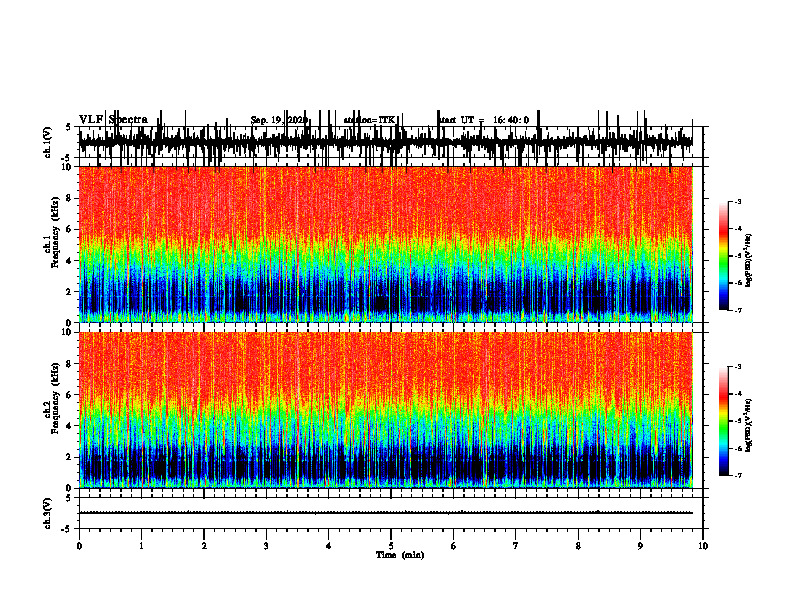Viewport: 792px width, 612px height.
Task: Click the ch.1 spectrogram color bar
Action: pyautogui.click(x=723, y=256)
